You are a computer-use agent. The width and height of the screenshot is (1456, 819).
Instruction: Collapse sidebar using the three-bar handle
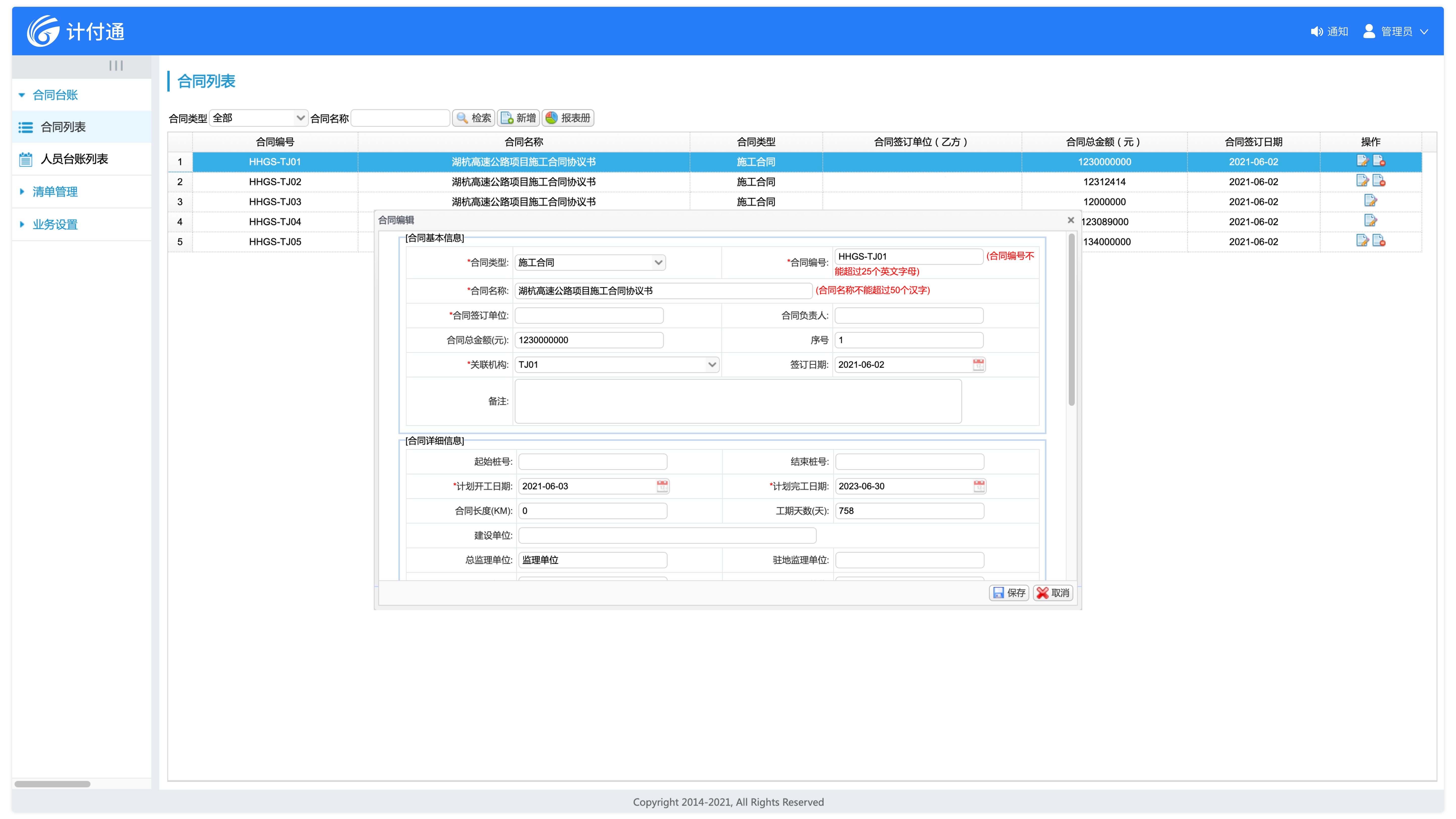click(116, 65)
